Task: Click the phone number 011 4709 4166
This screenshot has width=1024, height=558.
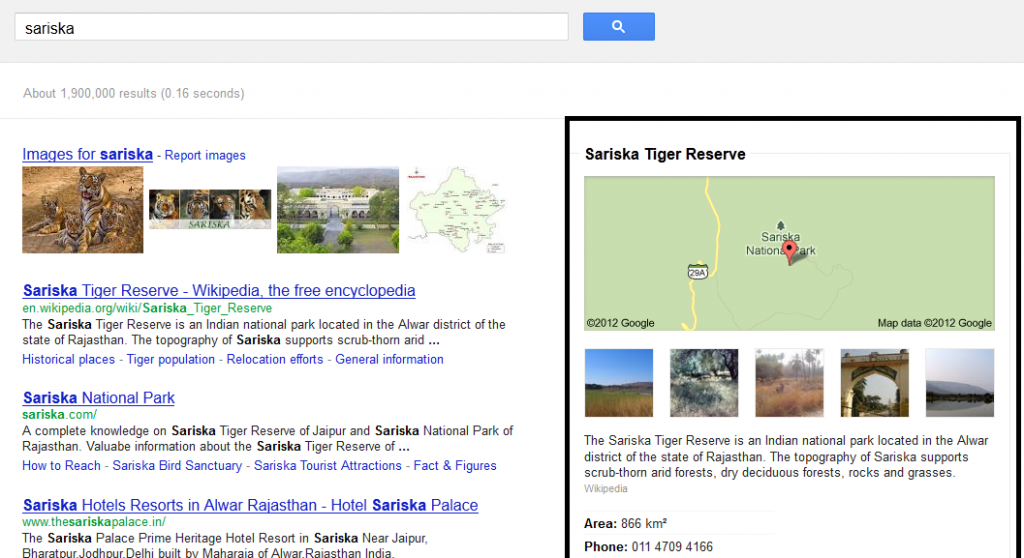Action: (672, 547)
